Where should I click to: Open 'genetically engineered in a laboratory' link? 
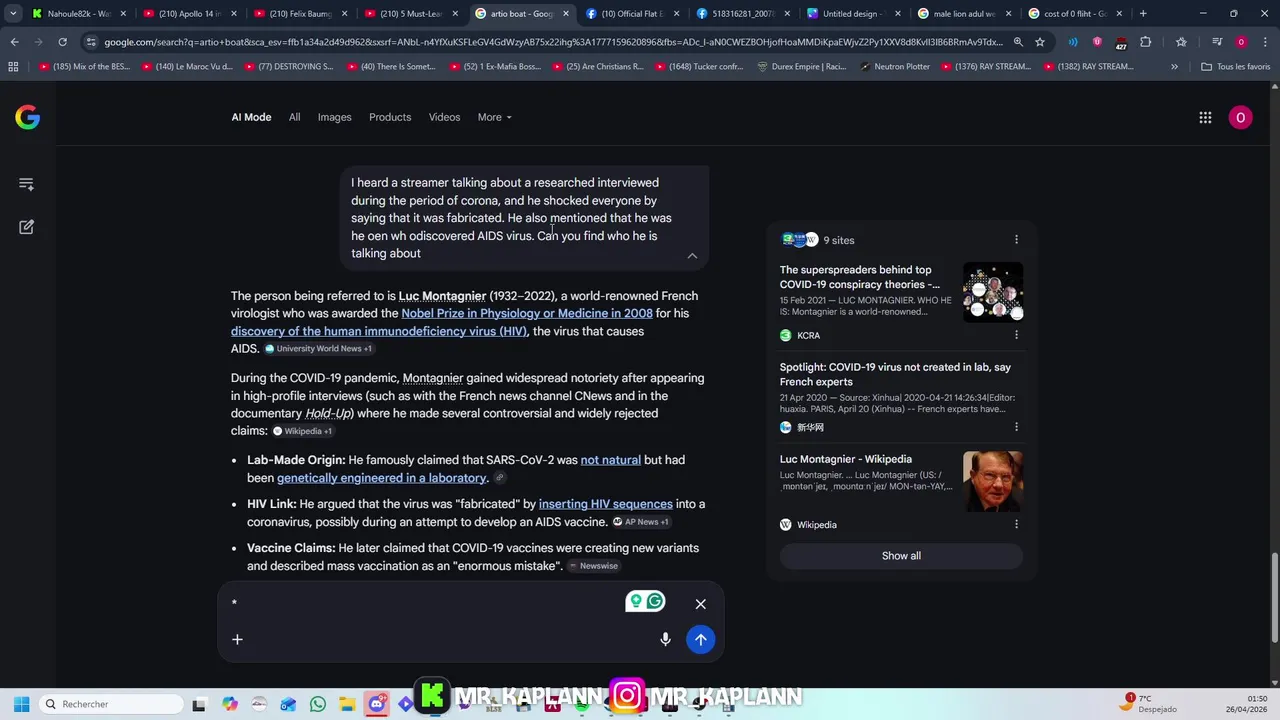pos(381,478)
